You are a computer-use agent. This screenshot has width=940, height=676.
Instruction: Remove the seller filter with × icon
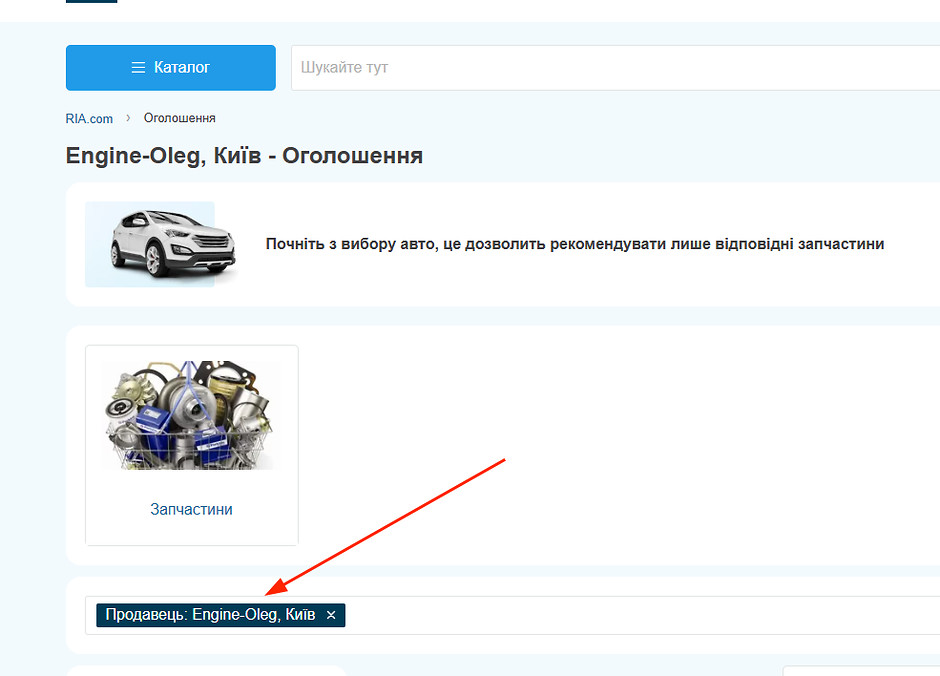[x=331, y=615]
